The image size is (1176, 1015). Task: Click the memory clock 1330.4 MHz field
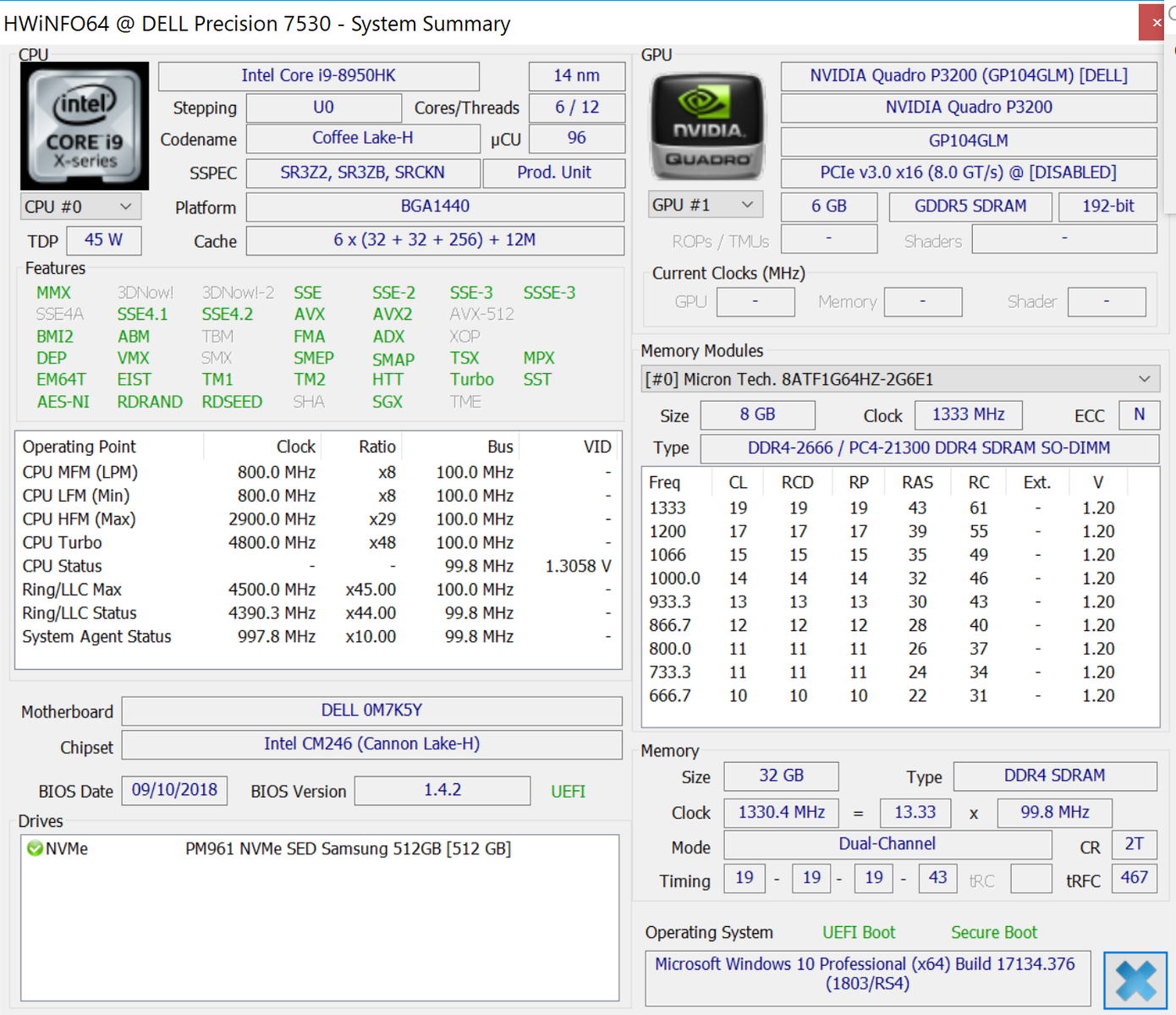[x=782, y=812]
